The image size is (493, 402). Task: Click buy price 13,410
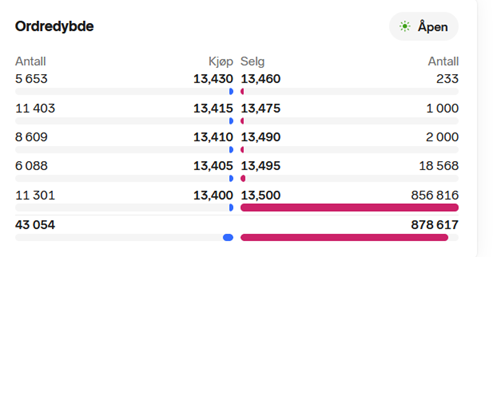pos(213,137)
